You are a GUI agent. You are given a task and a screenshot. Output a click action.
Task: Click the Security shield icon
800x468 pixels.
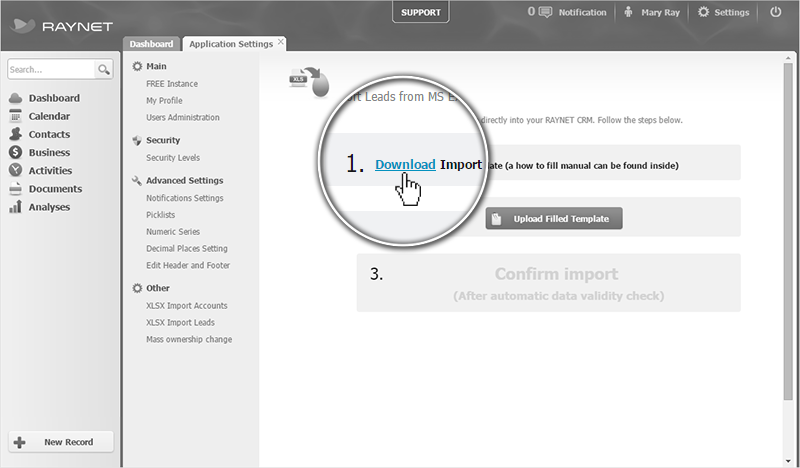pyautogui.click(x=137, y=140)
